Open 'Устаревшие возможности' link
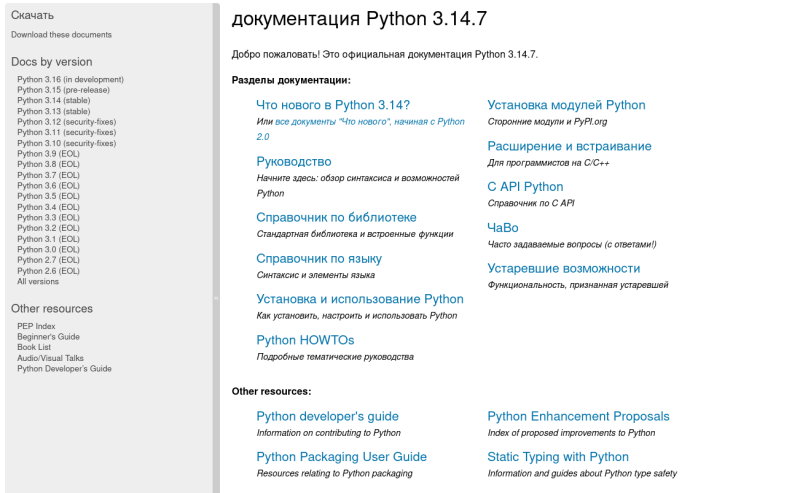800x493 pixels. [x=564, y=268]
